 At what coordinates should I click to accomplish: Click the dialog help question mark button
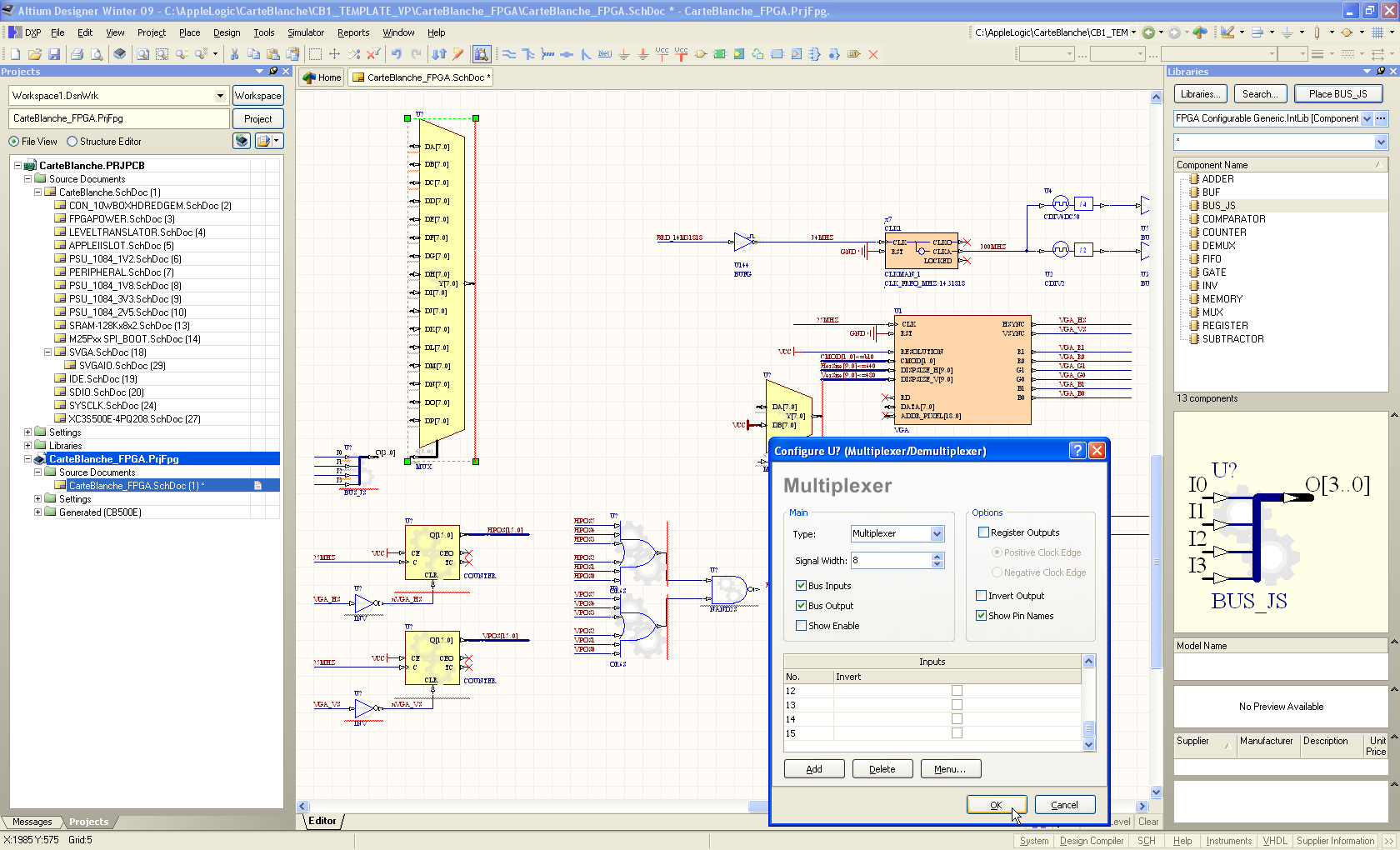[1077, 451]
